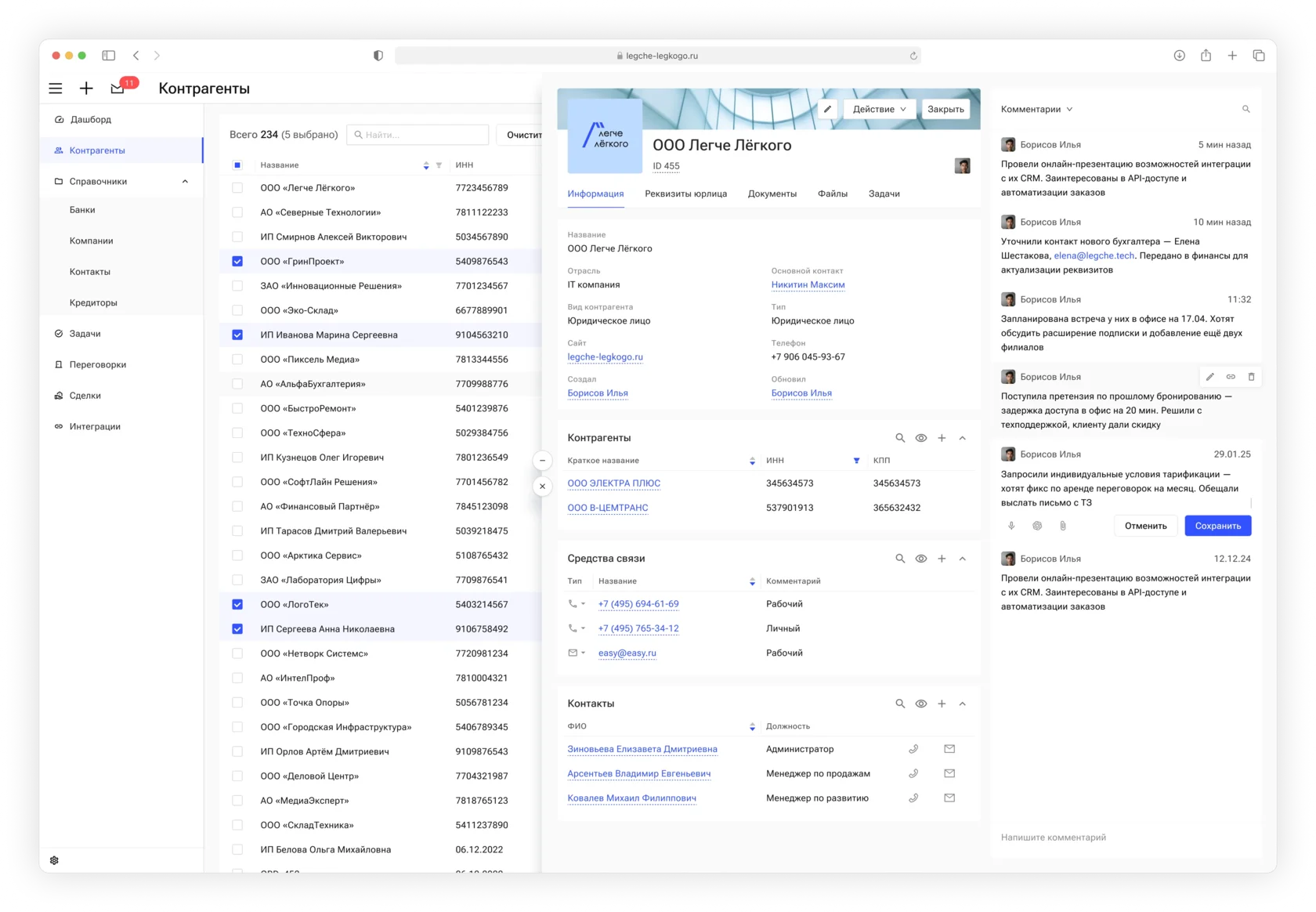Search in Средства связи section
The height and width of the screenshot is (912, 1316).
point(900,559)
